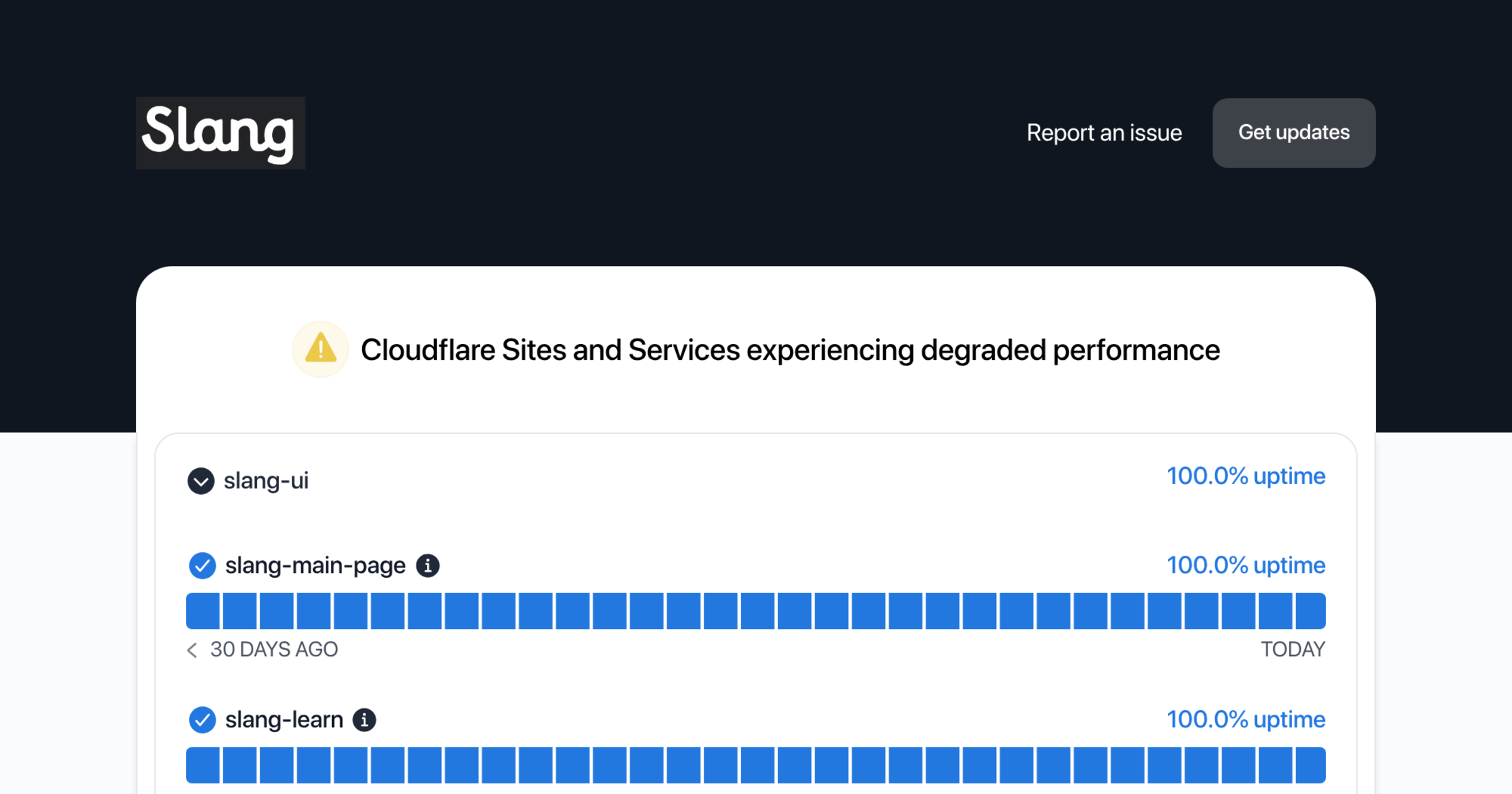Collapse the slang-ui group chevron

click(201, 481)
